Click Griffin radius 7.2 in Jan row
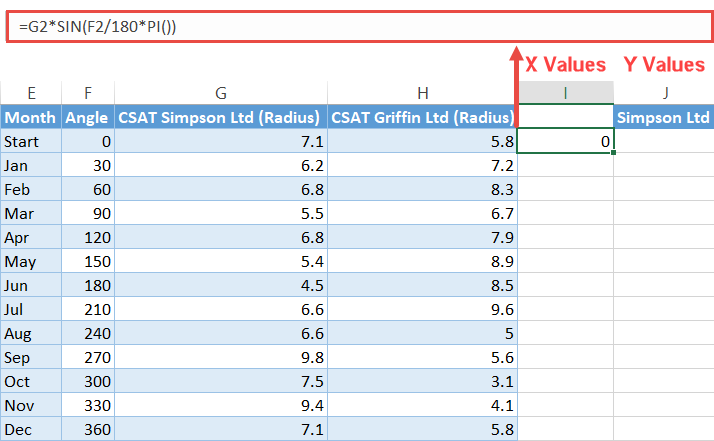Image resolution: width=714 pixels, height=441 pixels. (x=423, y=165)
